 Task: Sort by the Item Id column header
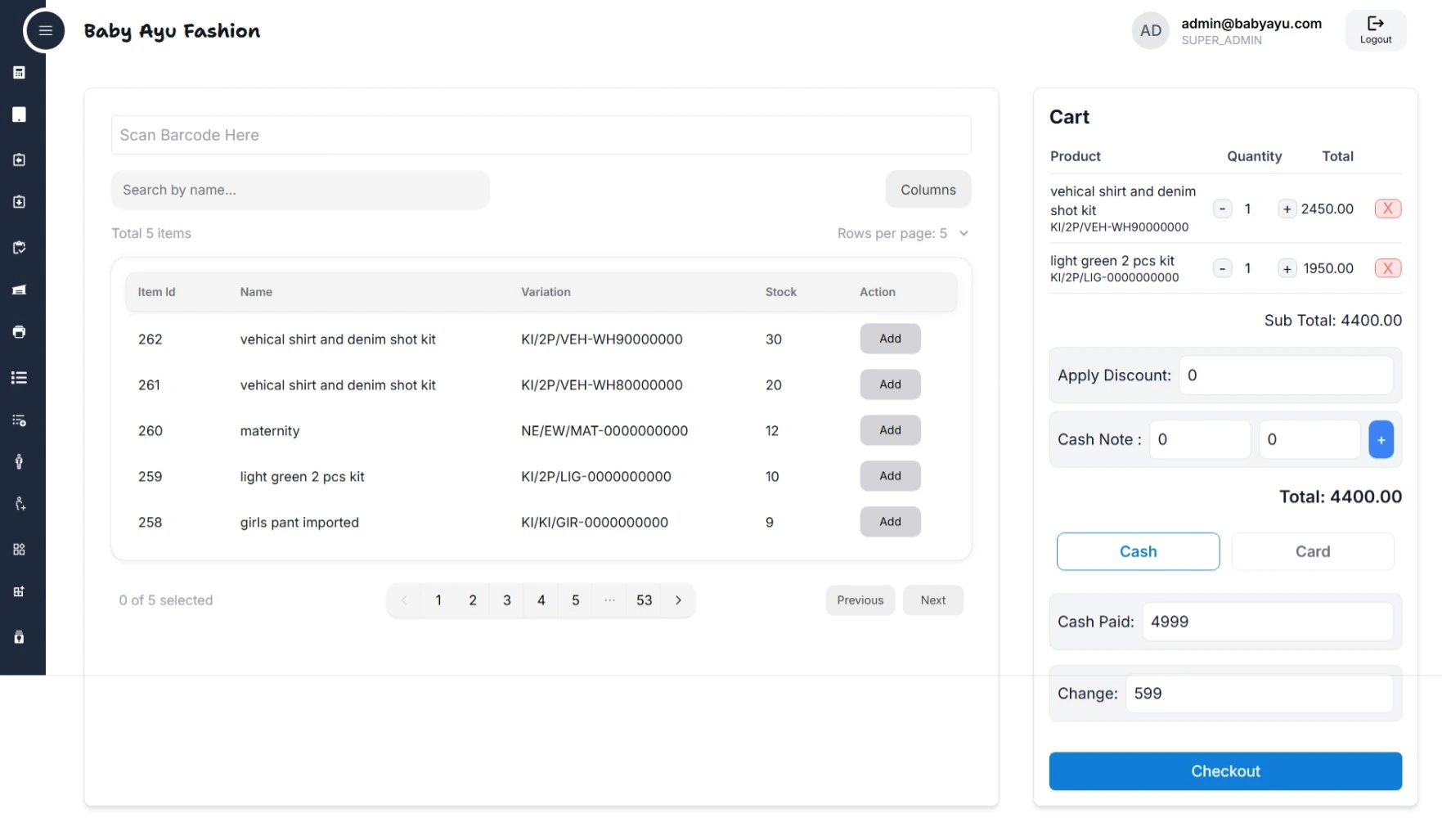coord(156,292)
